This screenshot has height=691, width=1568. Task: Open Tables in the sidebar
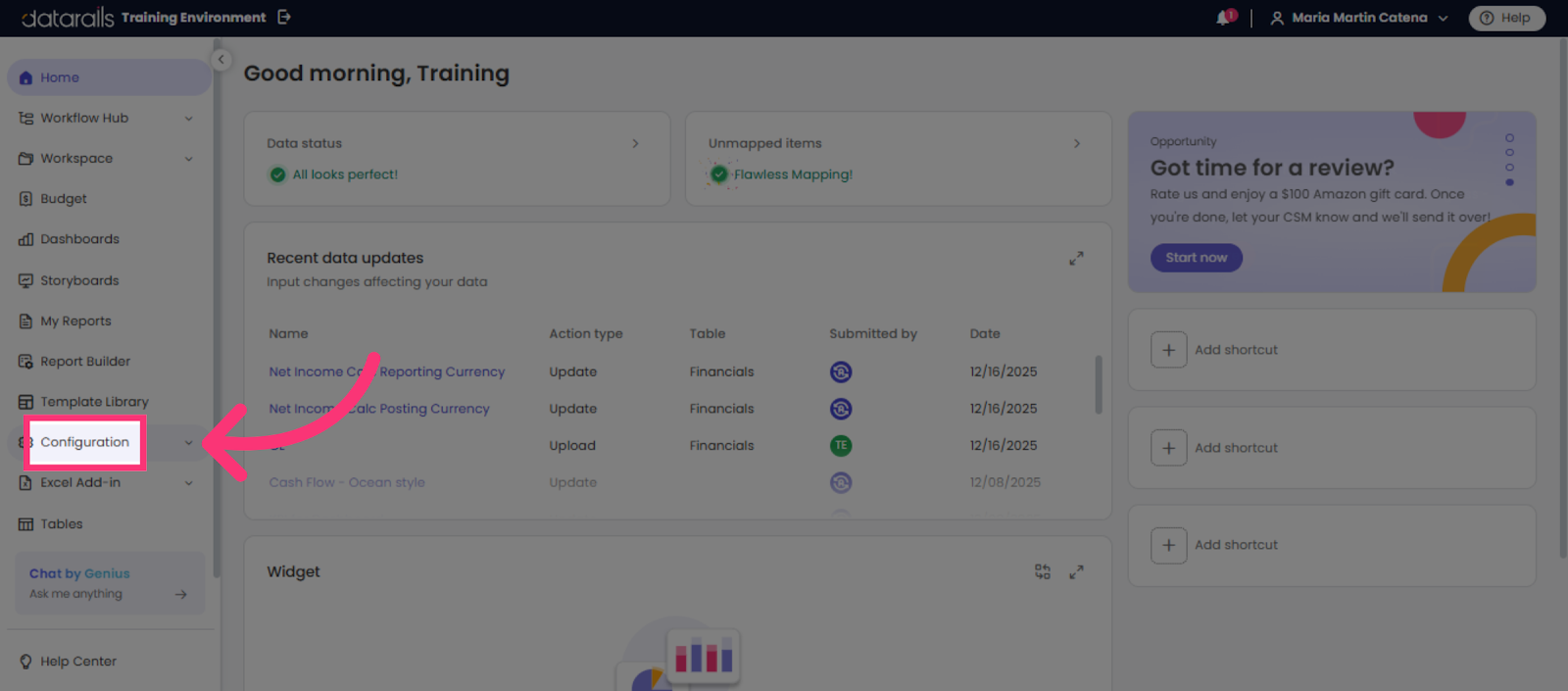(x=62, y=523)
